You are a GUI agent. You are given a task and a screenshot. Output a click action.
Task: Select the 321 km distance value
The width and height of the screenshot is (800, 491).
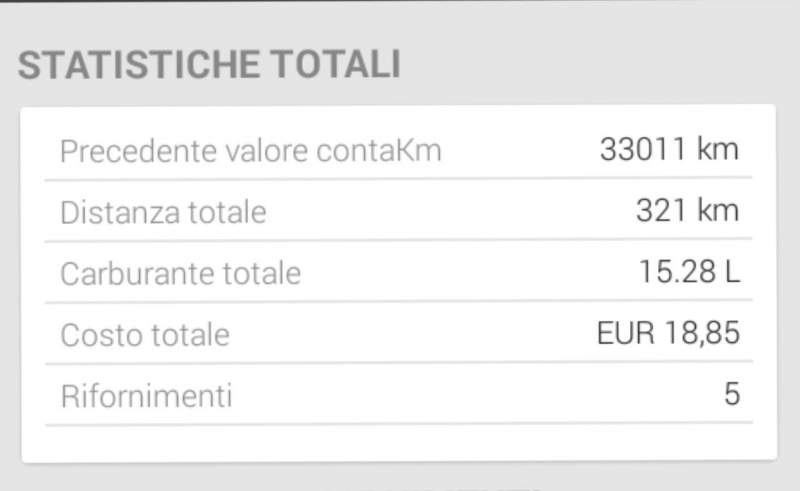coord(687,210)
